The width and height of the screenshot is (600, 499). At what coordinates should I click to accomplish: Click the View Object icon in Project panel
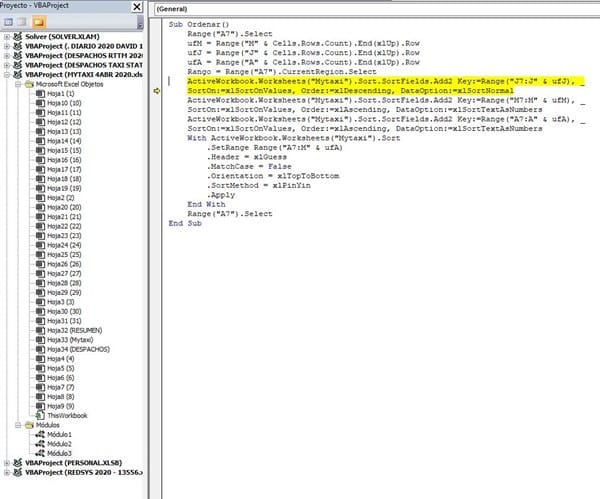(22, 22)
